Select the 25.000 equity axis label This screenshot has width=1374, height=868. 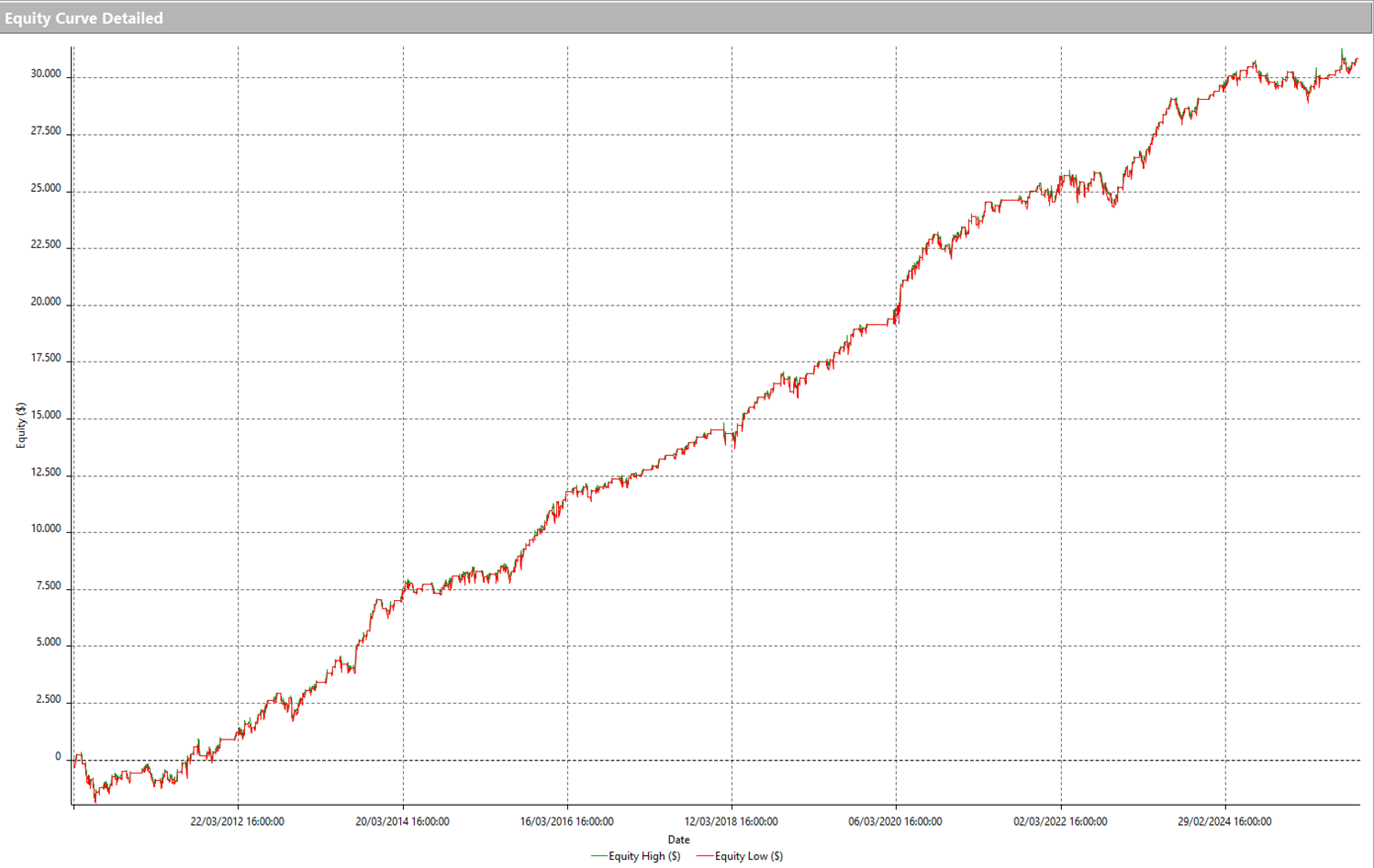[46, 188]
